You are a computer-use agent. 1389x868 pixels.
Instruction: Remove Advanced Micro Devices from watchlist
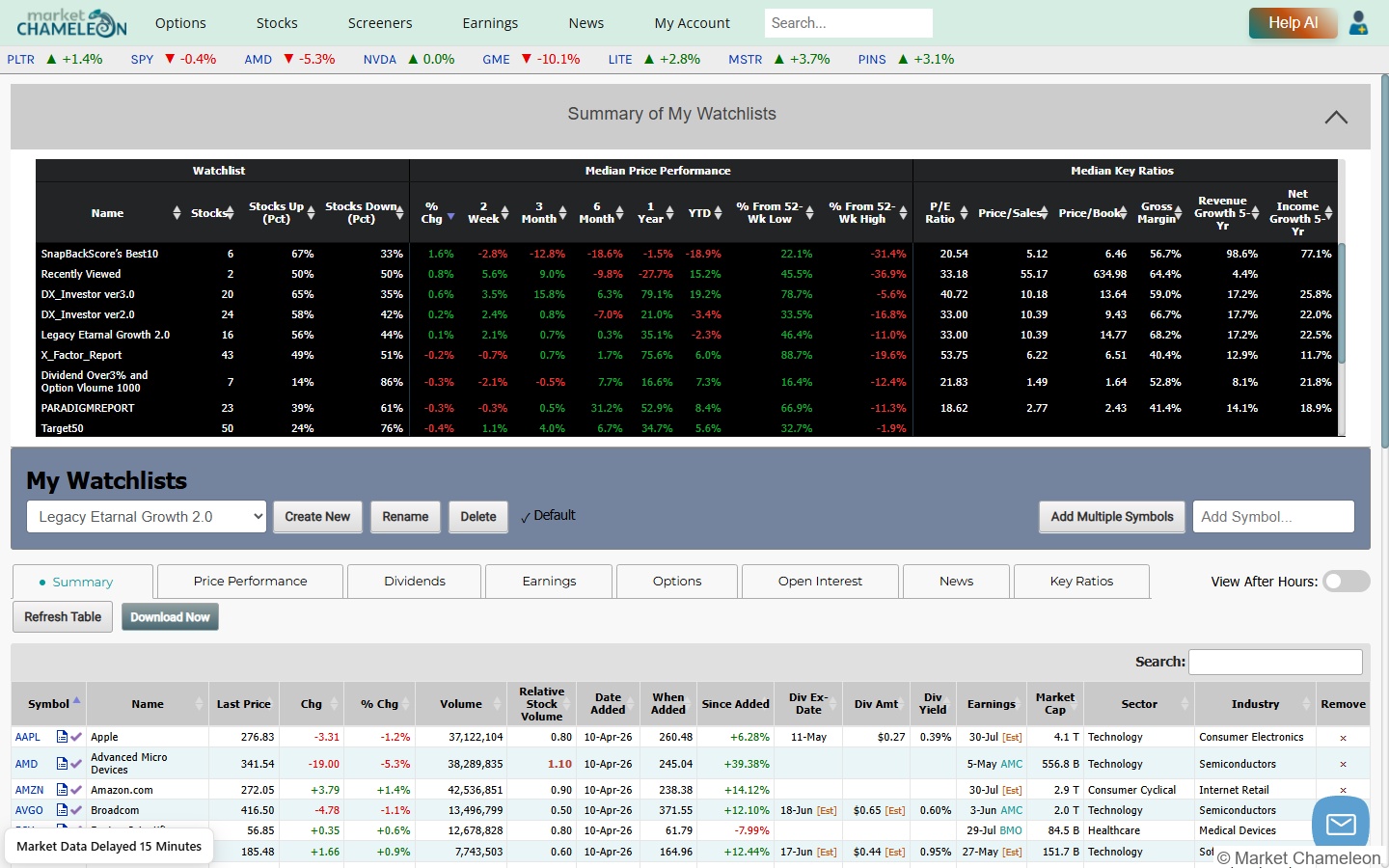click(x=1343, y=764)
